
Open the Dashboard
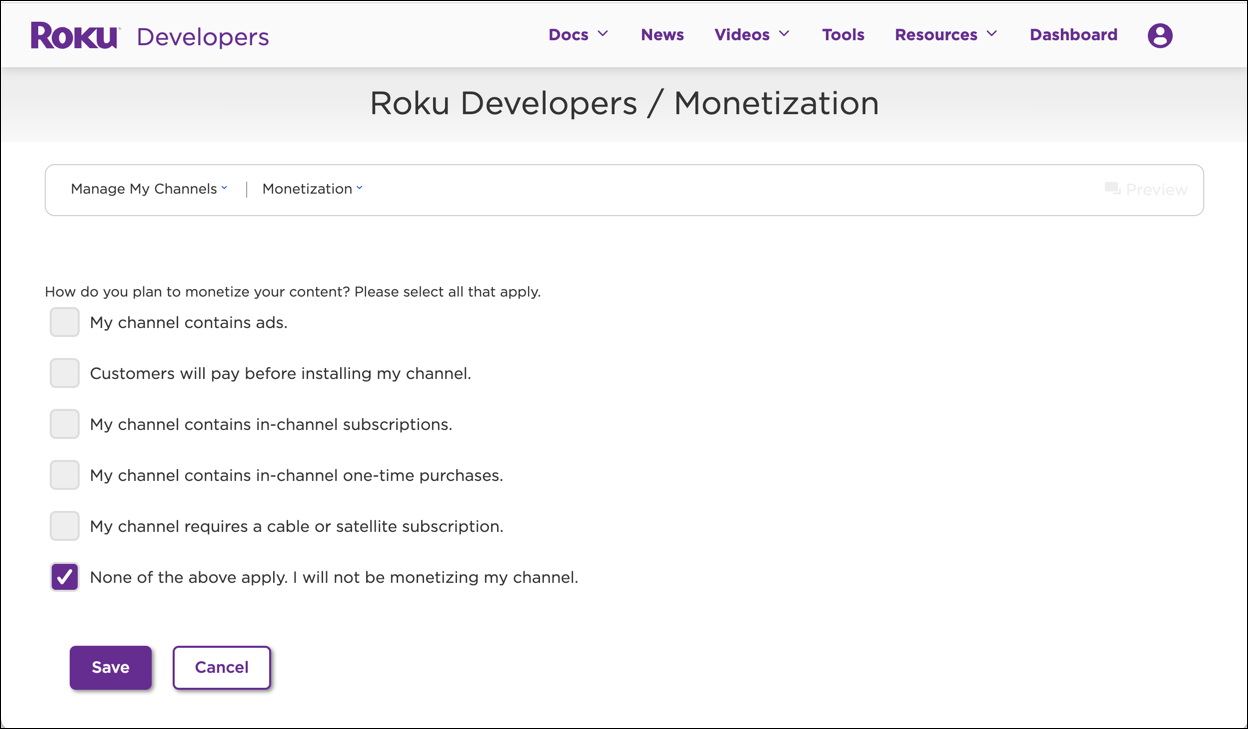pyautogui.click(x=1073, y=34)
